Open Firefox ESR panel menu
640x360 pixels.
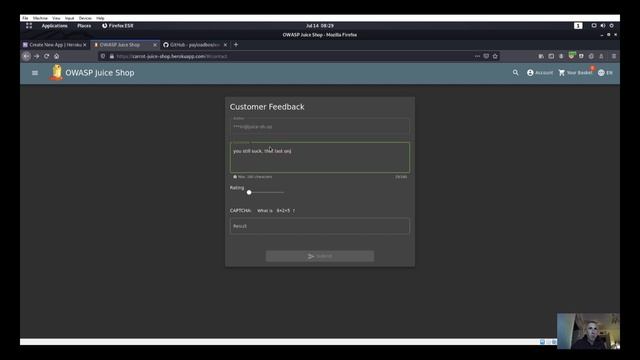pos(118,26)
